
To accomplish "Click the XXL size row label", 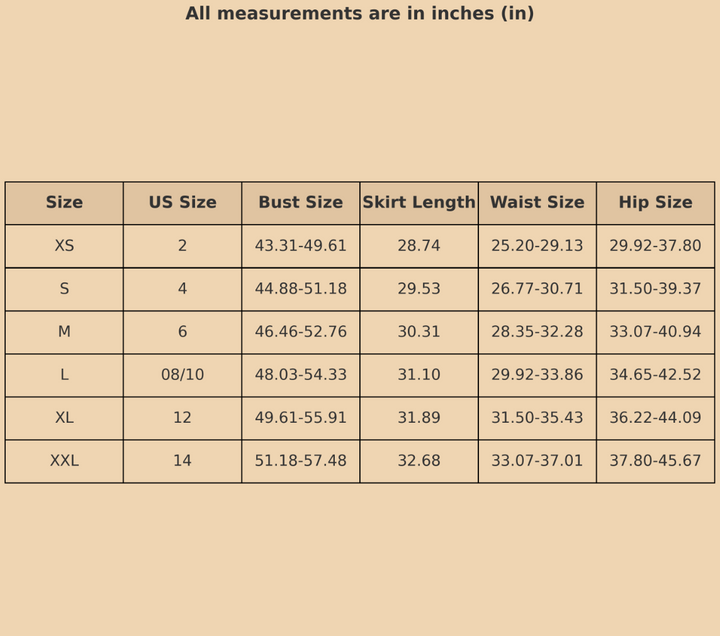I will tap(64, 461).
